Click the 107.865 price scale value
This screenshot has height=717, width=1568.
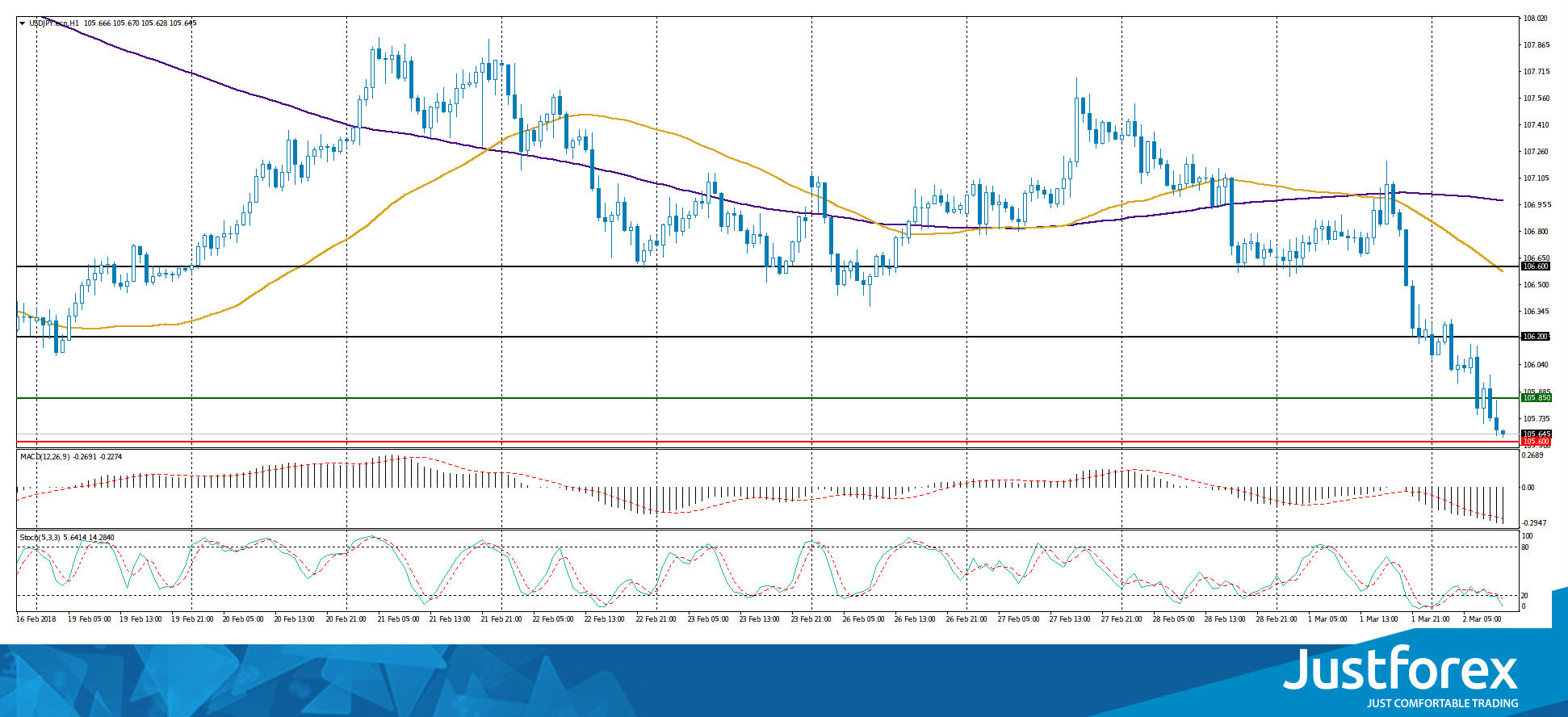click(1536, 45)
